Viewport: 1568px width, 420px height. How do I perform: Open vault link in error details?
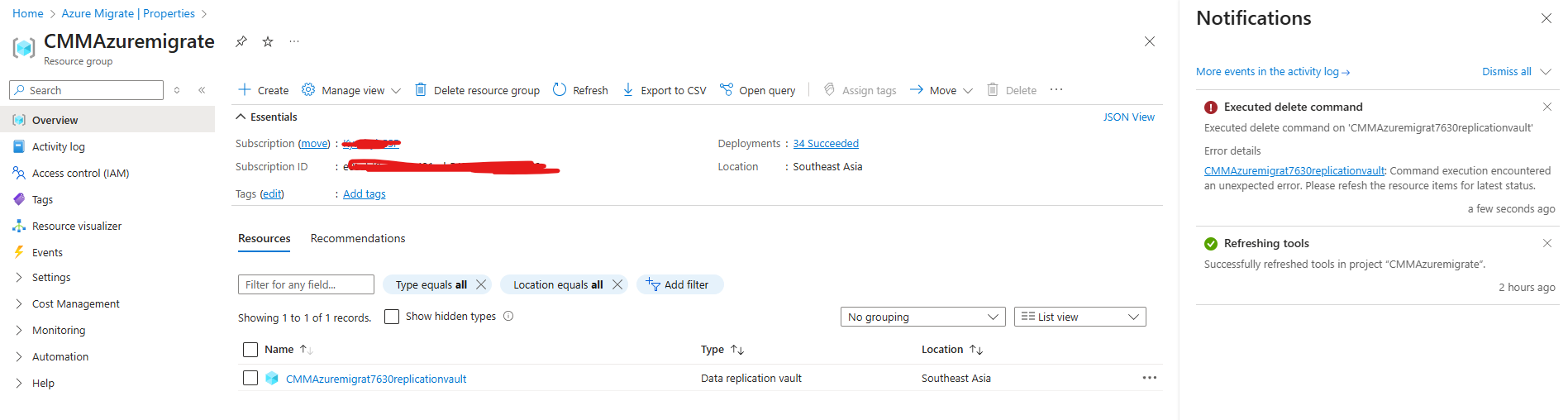pos(1294,171)
